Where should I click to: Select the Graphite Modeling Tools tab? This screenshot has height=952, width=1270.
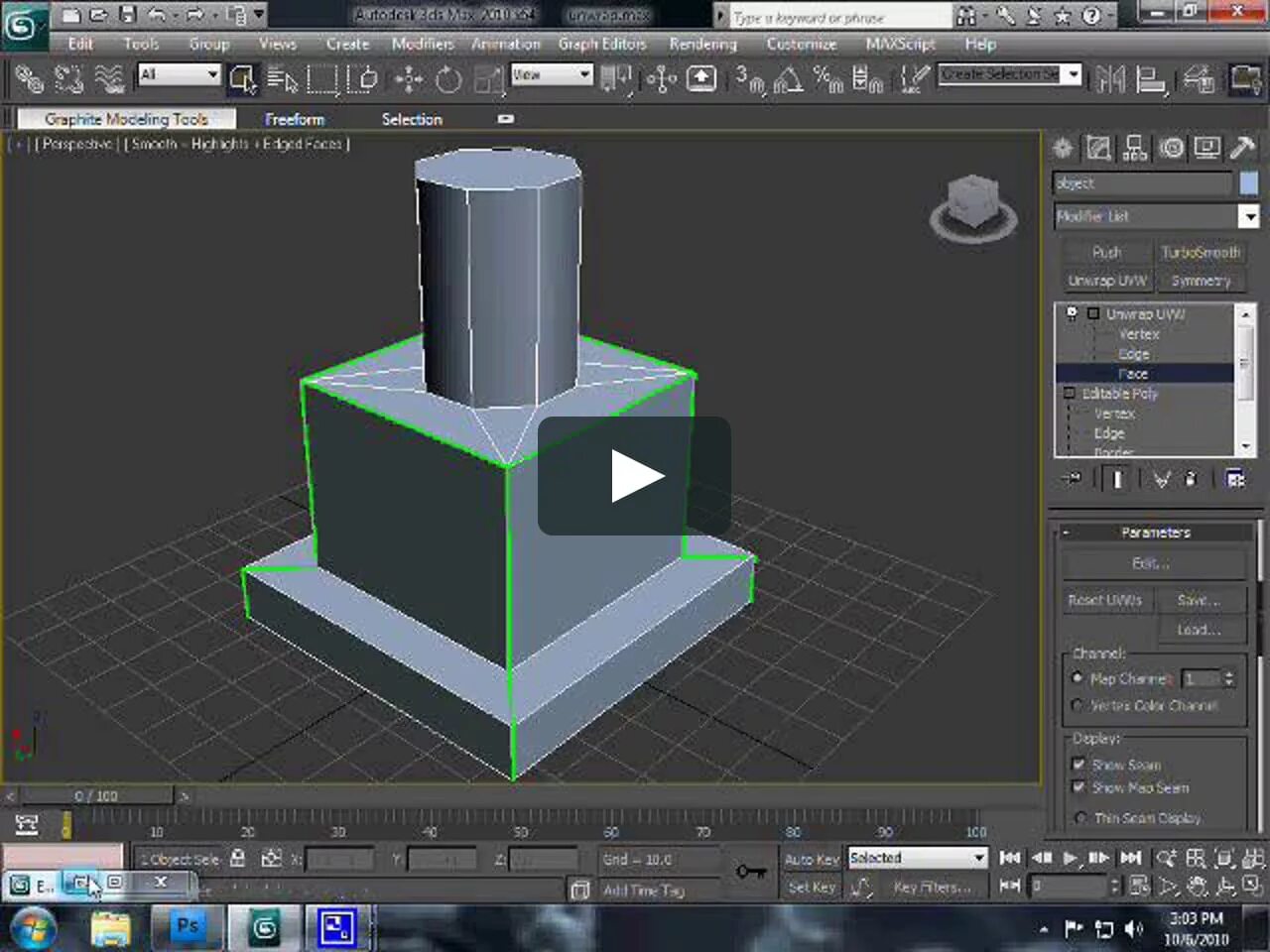point(126,119)
